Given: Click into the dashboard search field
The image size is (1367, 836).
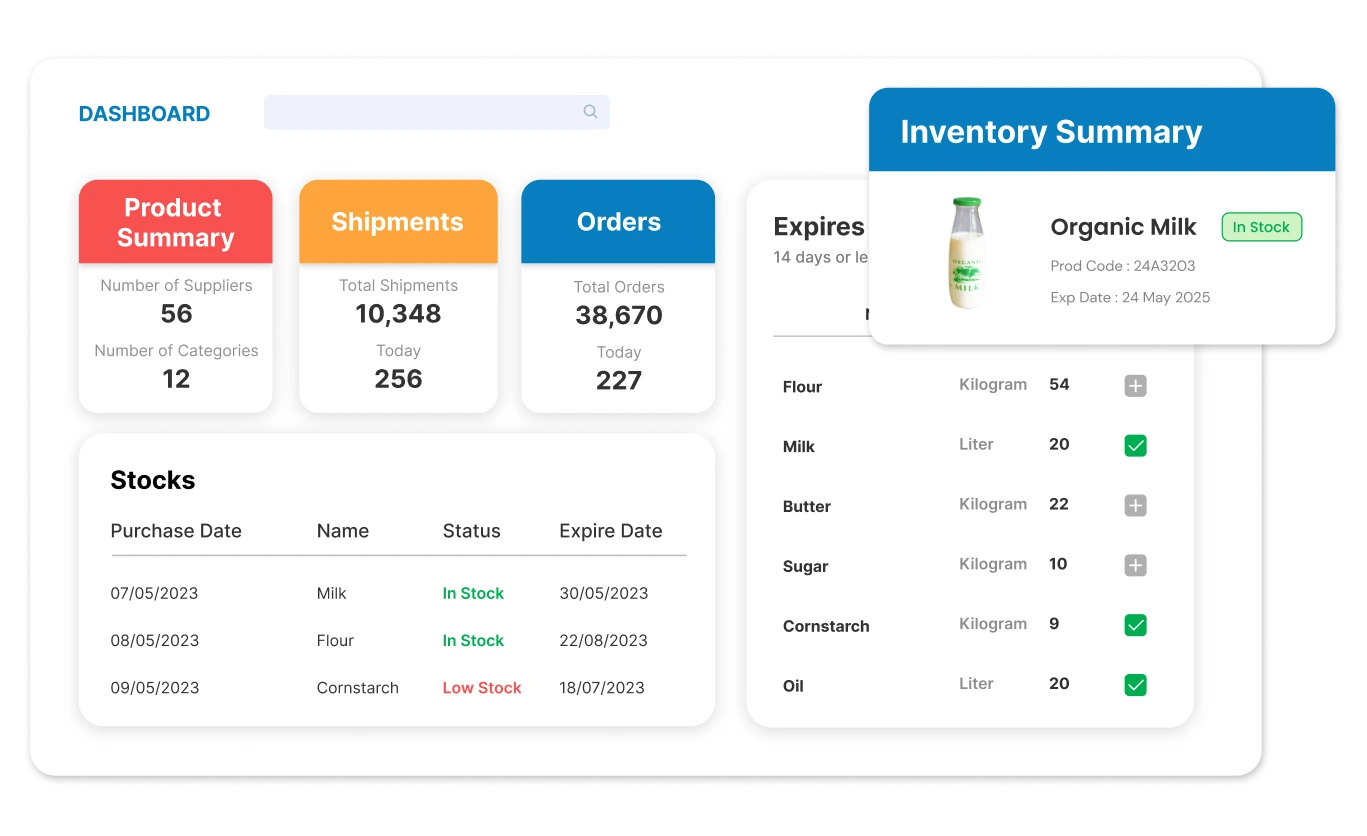Looking at the screenshot, I should click(x=420, y=112).
